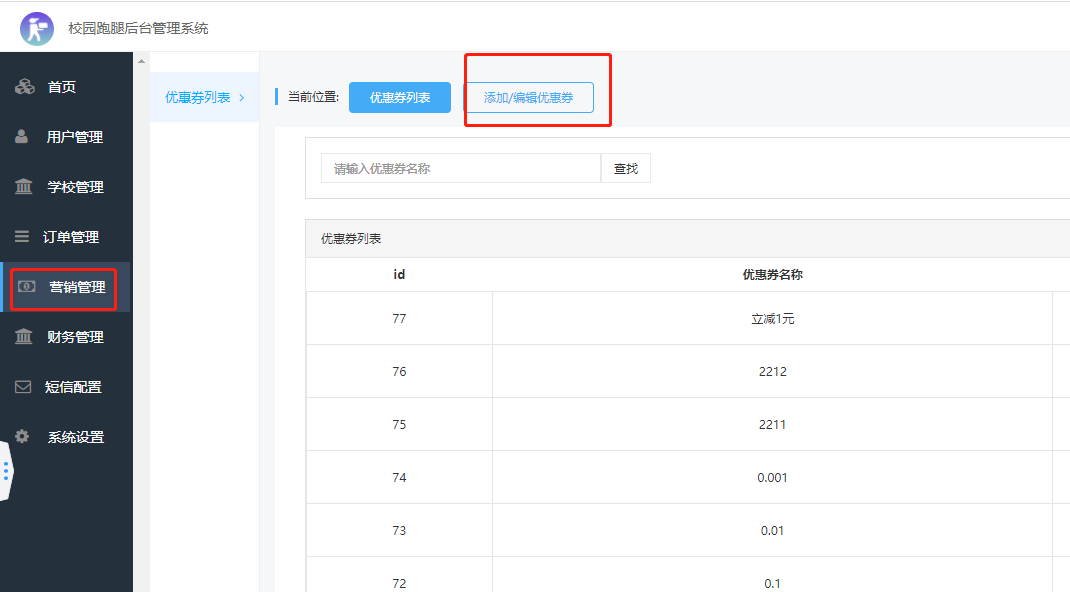
Task: Click the 营销管理 money icon
Action: [27, 286]
